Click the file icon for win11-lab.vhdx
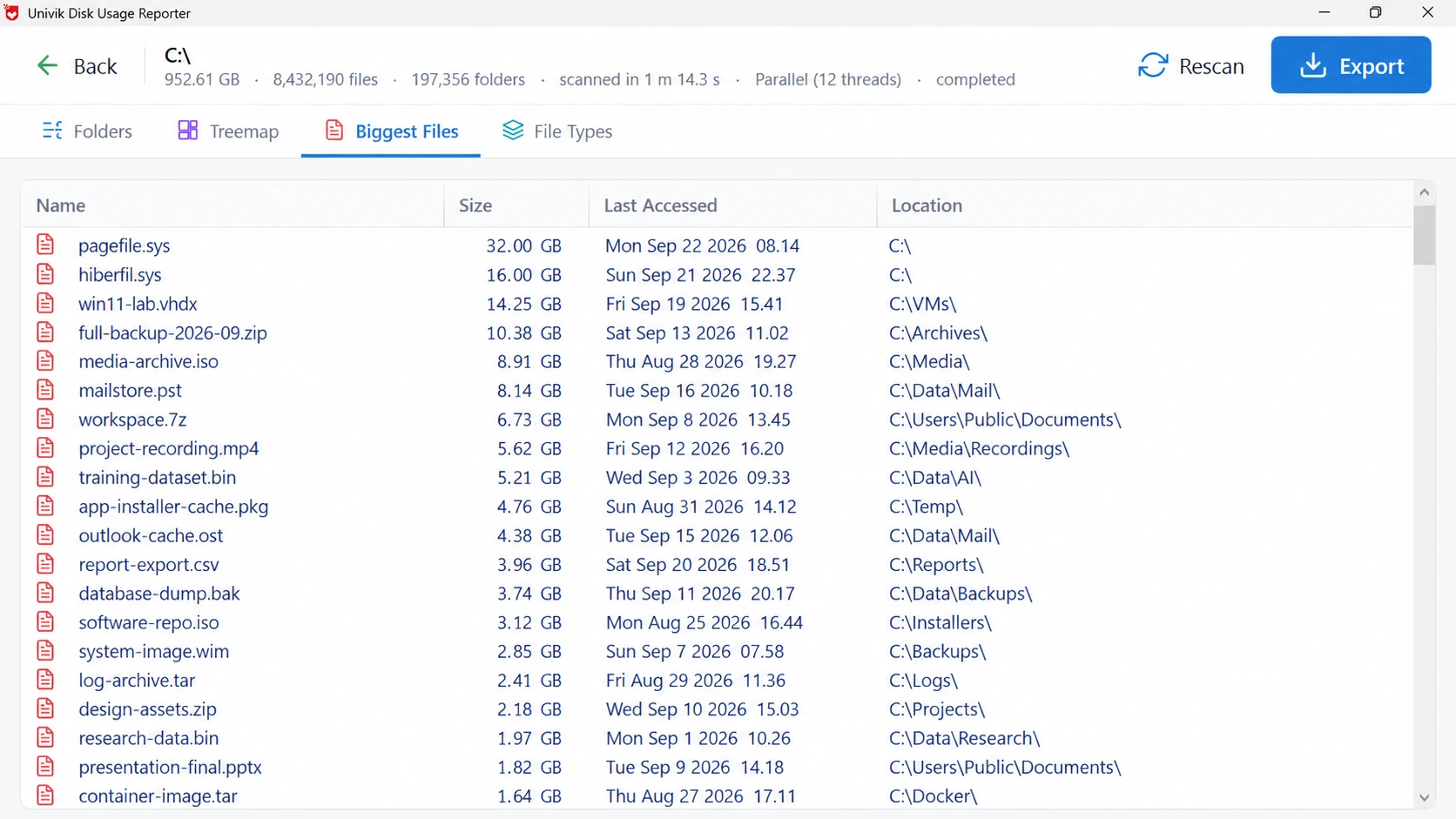1456x819 pixels. (45, 303)
